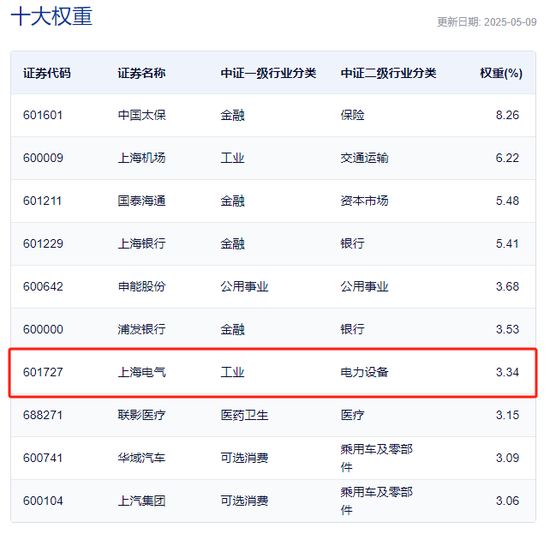Click 乘用车及零部件 in the 华域汽车 row

377,458
